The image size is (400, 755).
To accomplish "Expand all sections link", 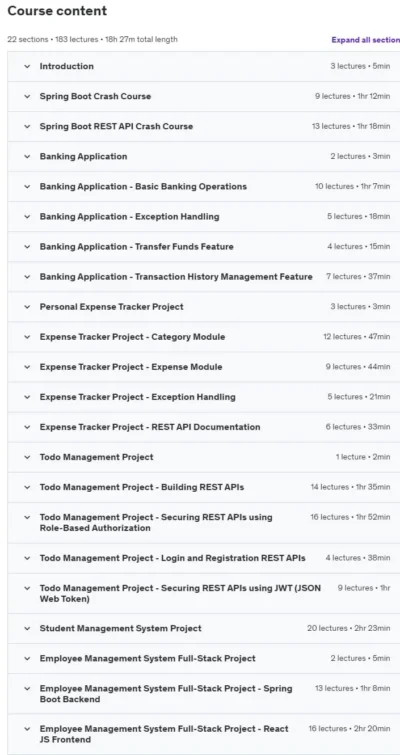I will coord(366,40).
